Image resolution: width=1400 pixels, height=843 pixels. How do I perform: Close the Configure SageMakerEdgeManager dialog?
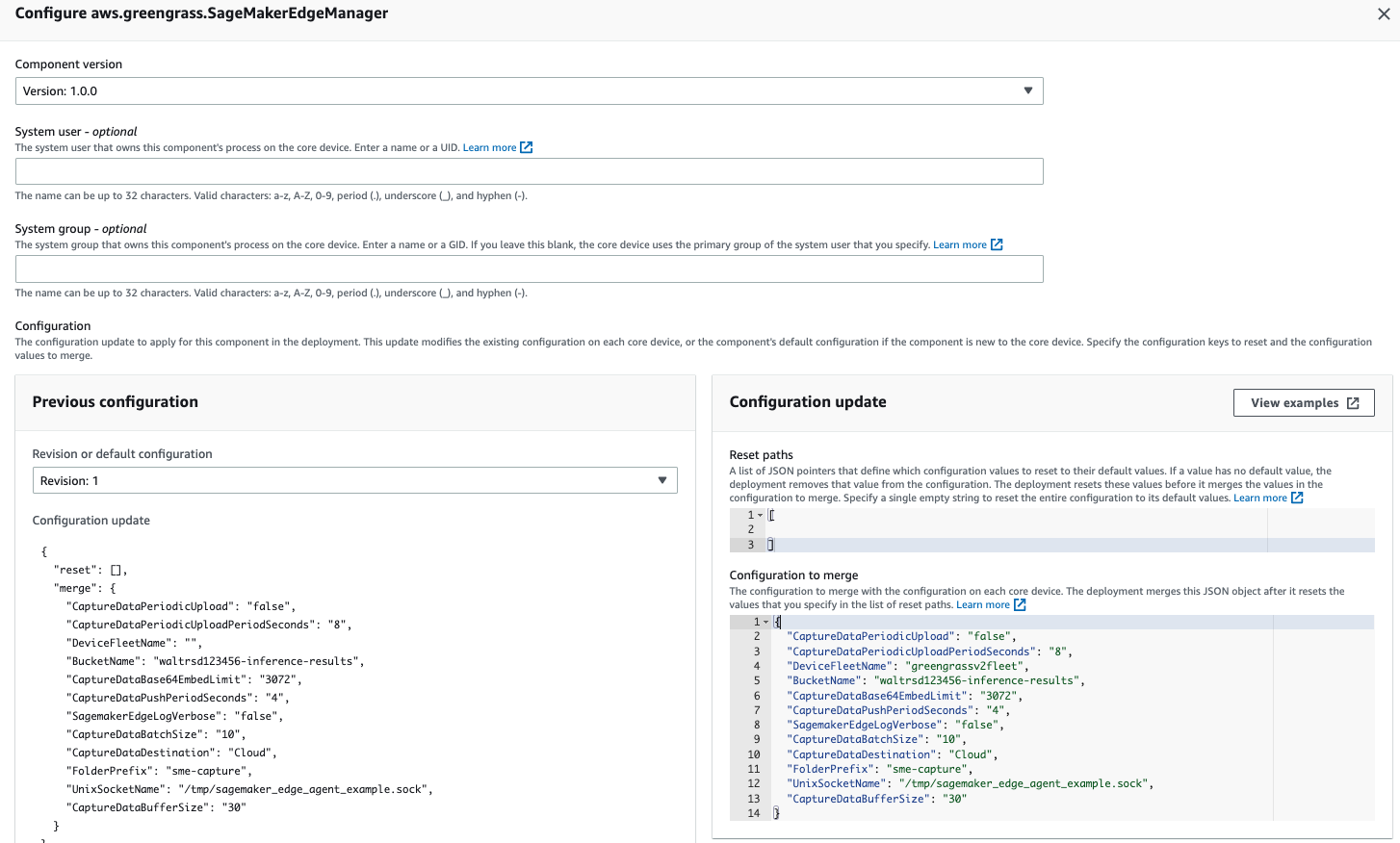(x=1384, y=14)
